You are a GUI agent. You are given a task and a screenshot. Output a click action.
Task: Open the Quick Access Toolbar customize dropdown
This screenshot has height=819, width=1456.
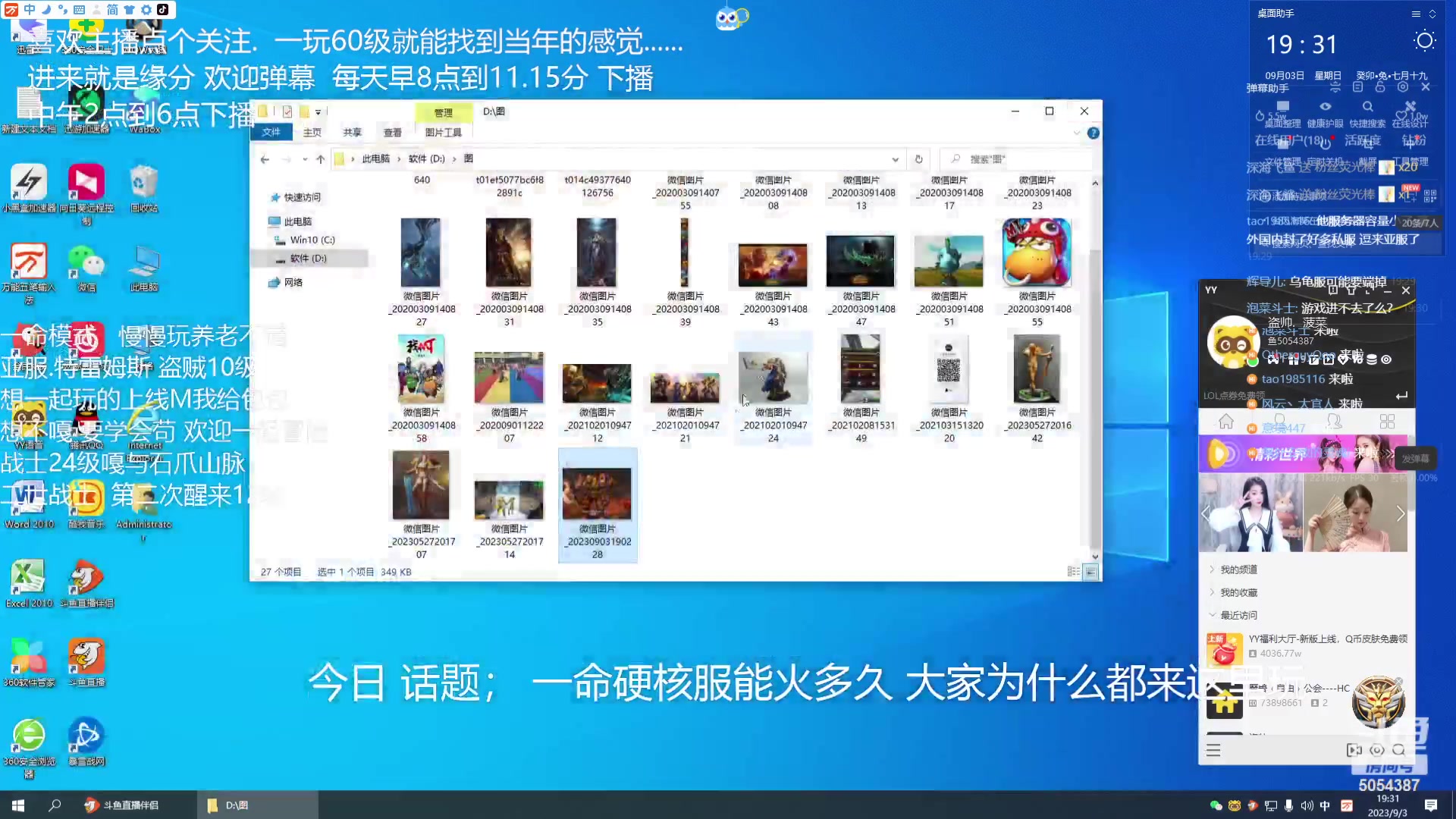[318, 112]
